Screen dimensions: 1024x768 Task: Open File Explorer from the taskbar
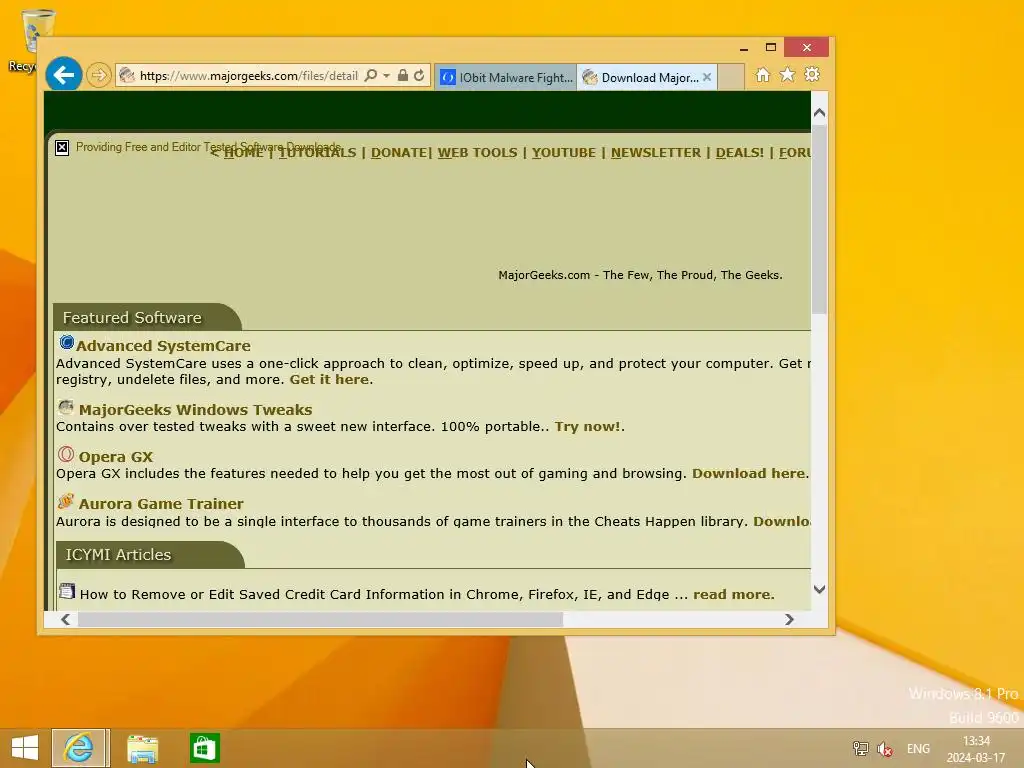point(142,748)
